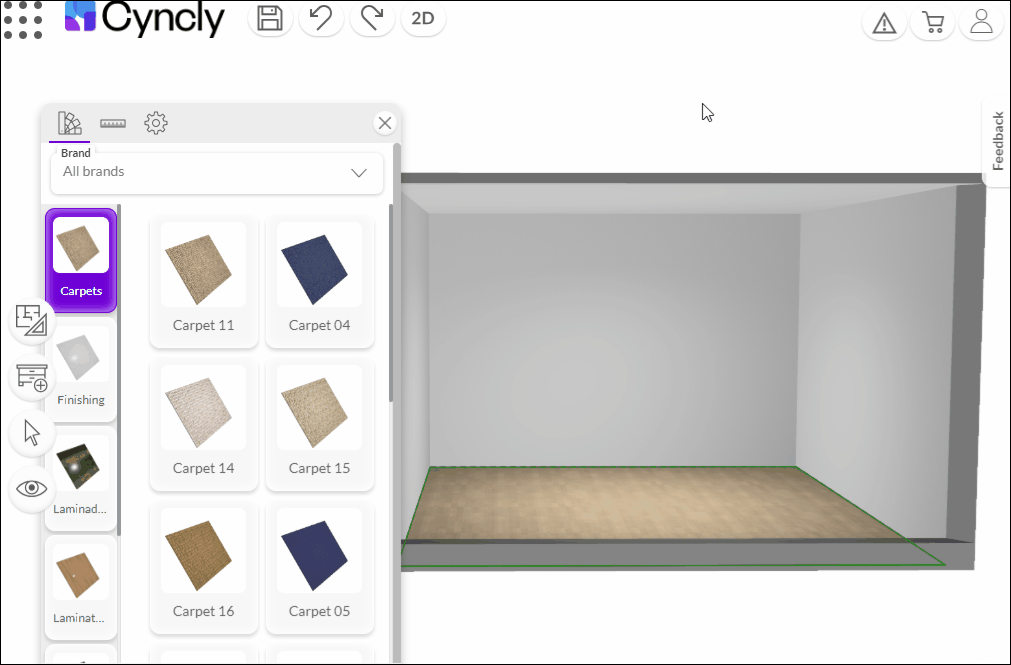Pick the Carpet 16 swatch
This screenshot has width=1011, height=665.
point(204,568)
